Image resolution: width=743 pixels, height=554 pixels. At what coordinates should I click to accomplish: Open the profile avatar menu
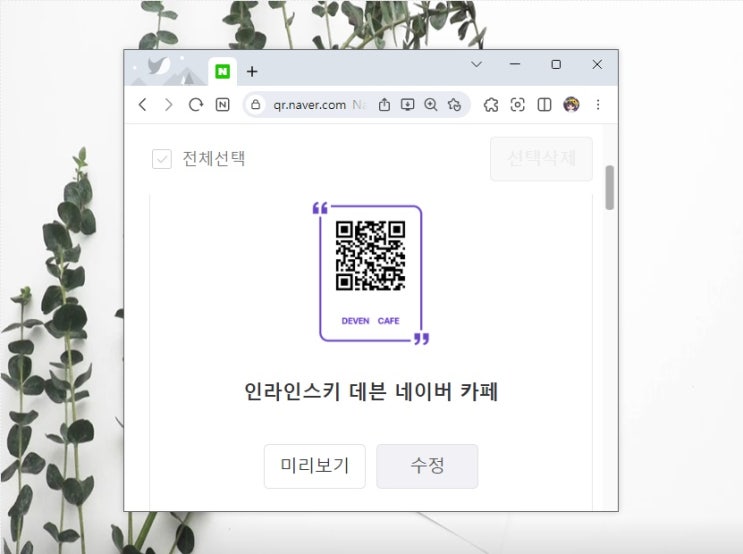click(571, 104)
